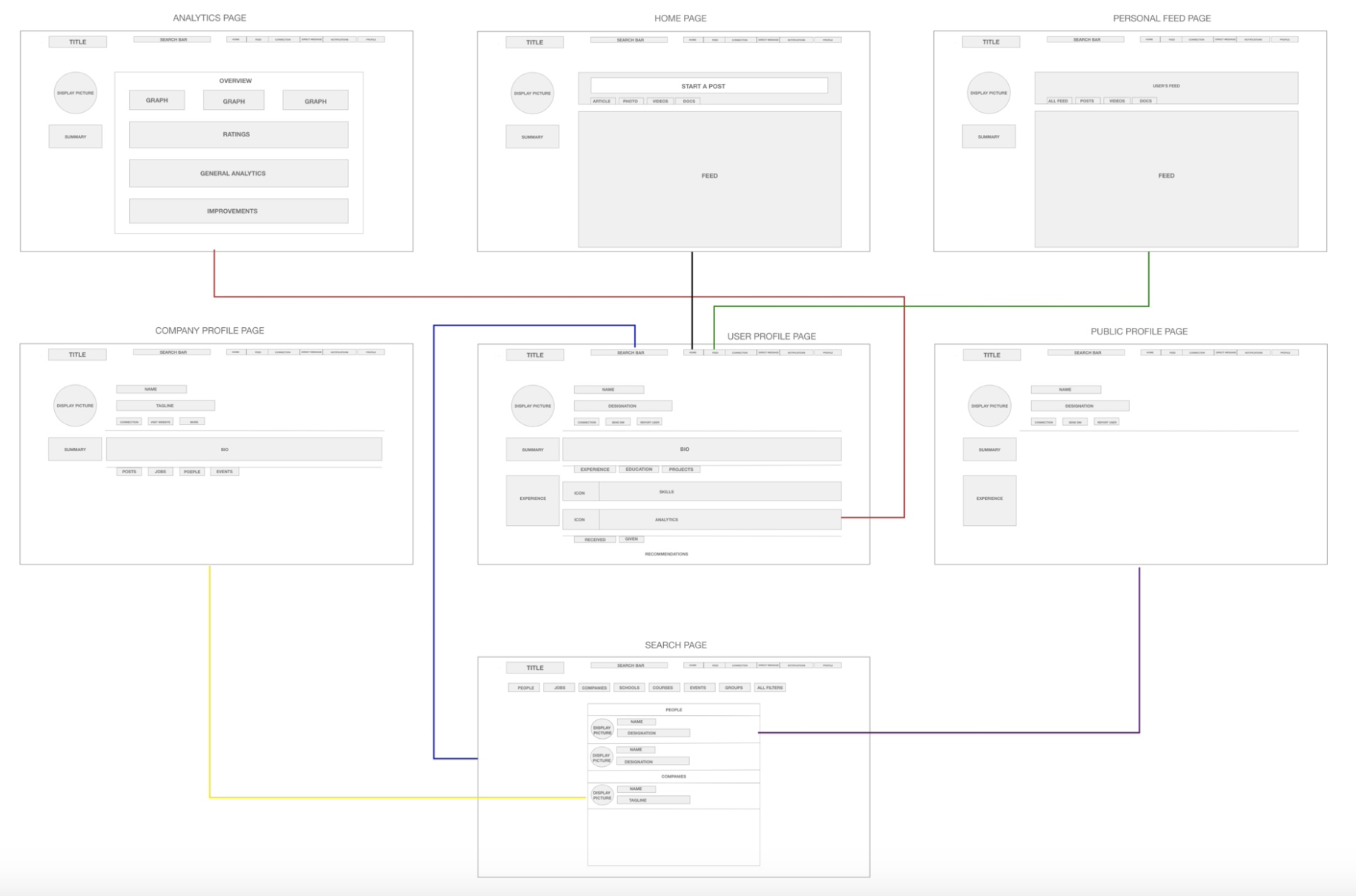
Task: Select the Groups filter on Search page
Action: tap(734, 688)
